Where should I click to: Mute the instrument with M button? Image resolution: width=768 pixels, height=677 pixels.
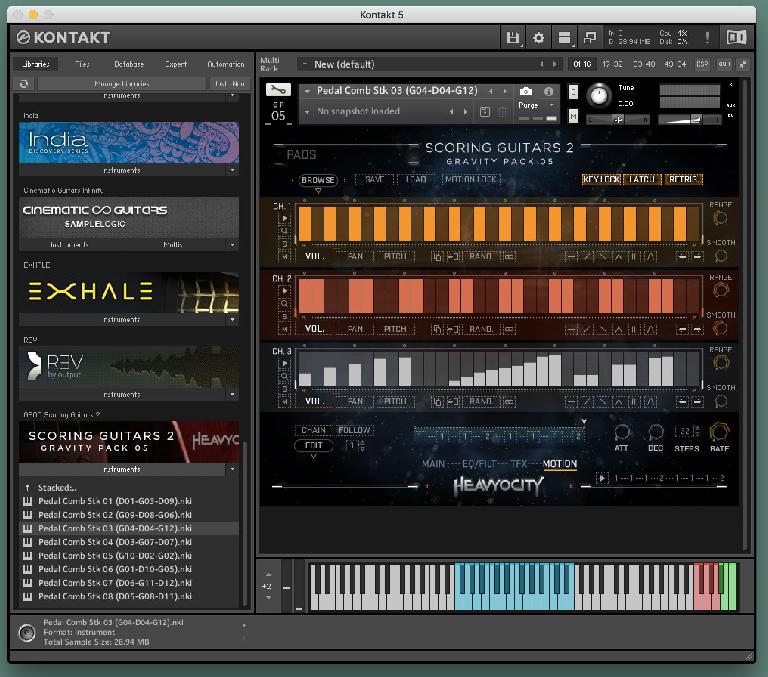pos(573,116)
